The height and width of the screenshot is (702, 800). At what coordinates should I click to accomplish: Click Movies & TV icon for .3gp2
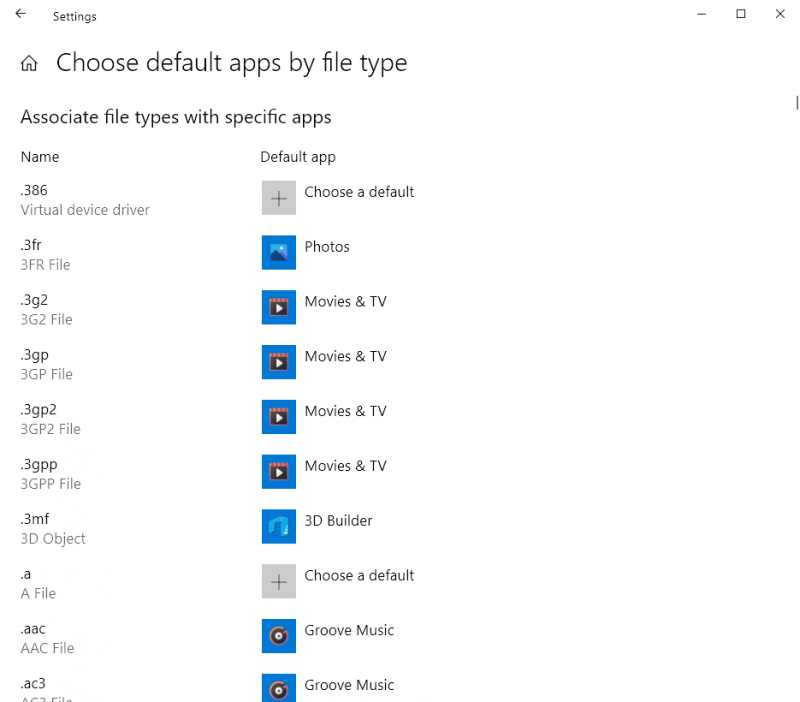coord(279,417)
